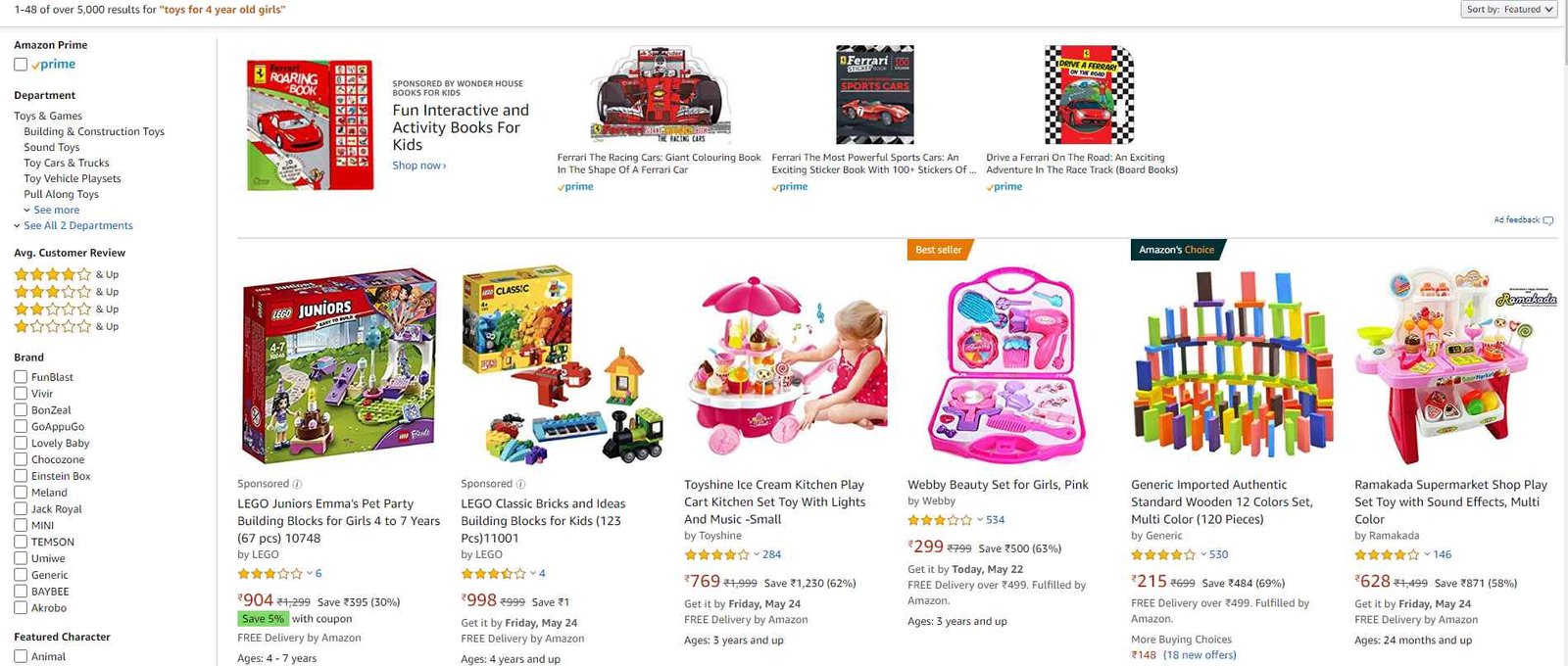Image resolution: width=1568 pixels, height=666 pixels.
Task: Click the Shop now link in sponsored banner
Action: click(x=418, y=166)
